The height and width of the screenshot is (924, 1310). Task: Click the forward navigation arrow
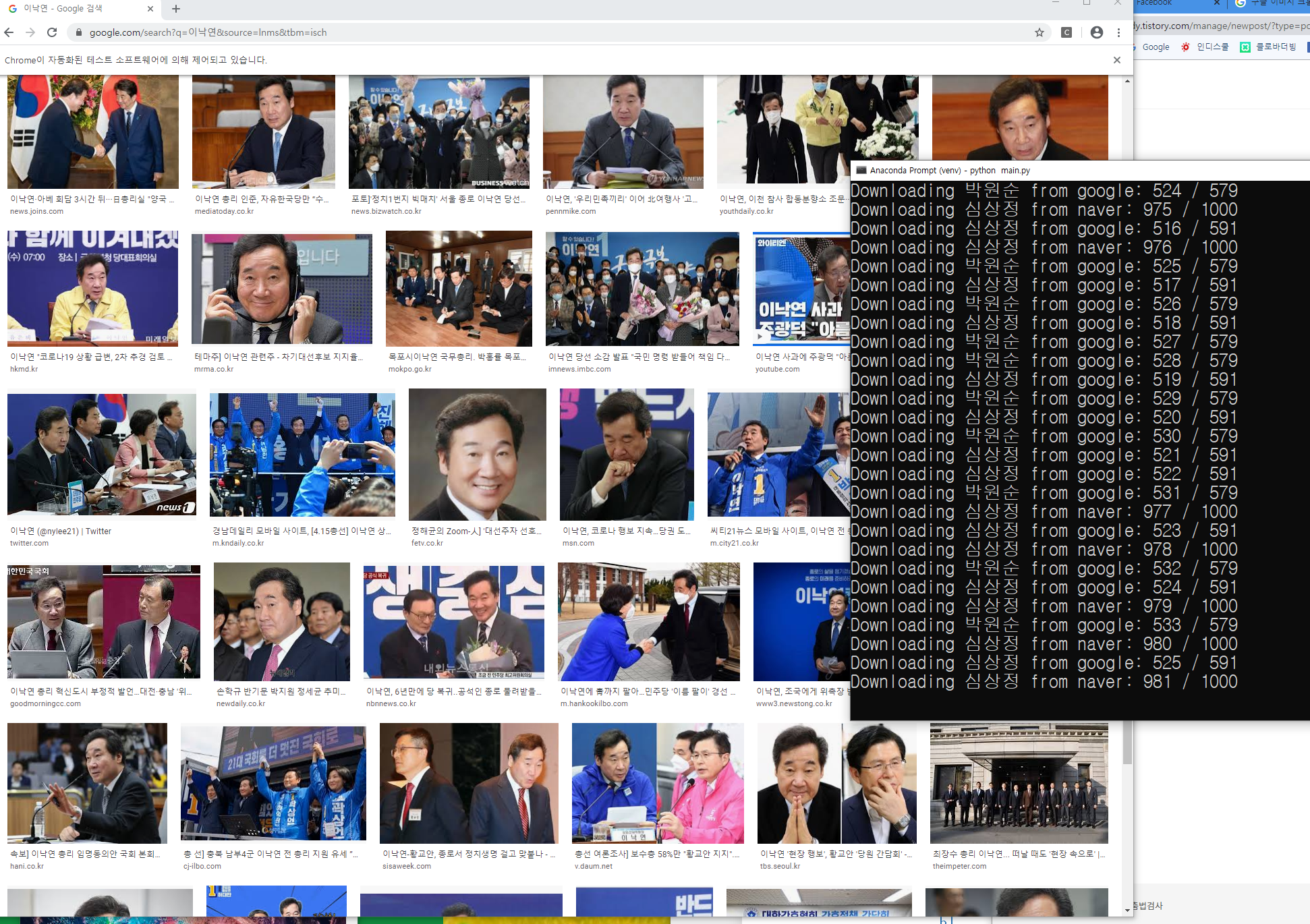point(30,32)
